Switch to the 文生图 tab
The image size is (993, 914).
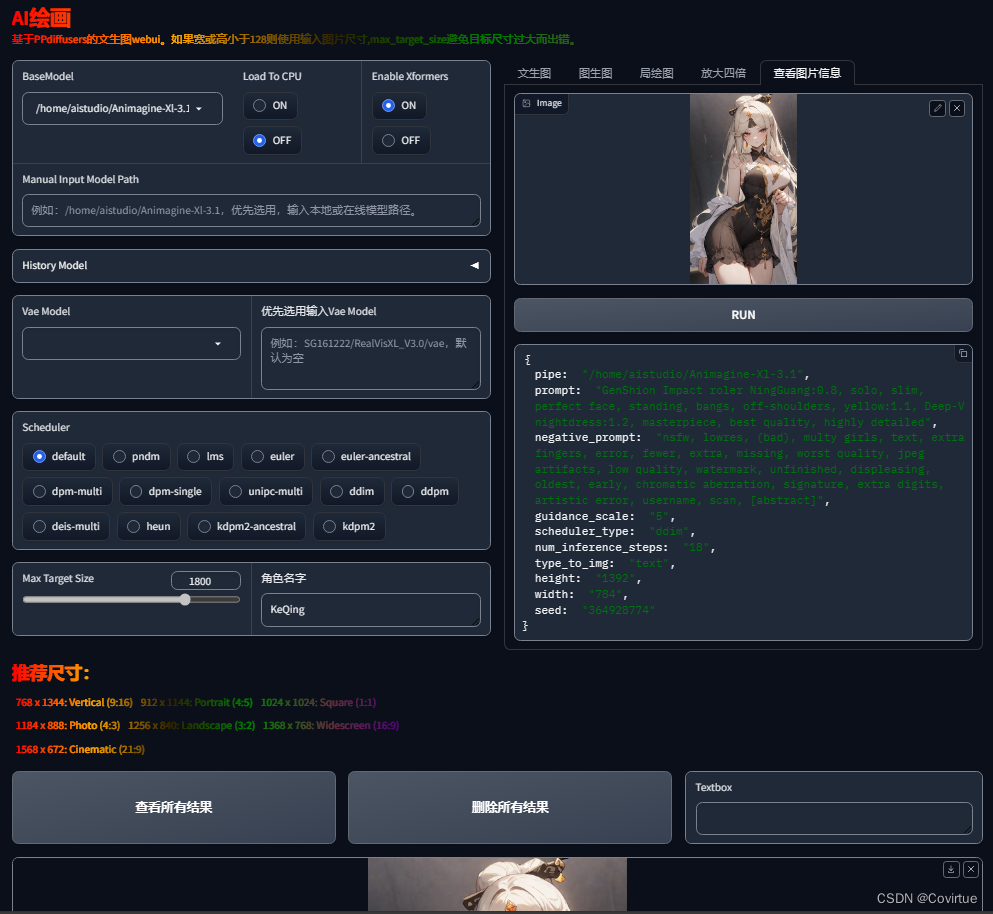coord(534,73)
